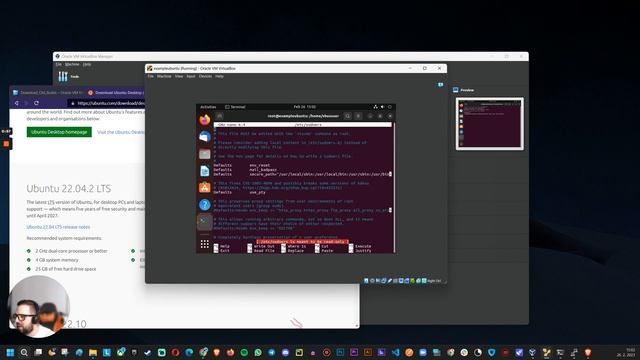Click the Windows Start button on the taskbar

click(10, 352)
